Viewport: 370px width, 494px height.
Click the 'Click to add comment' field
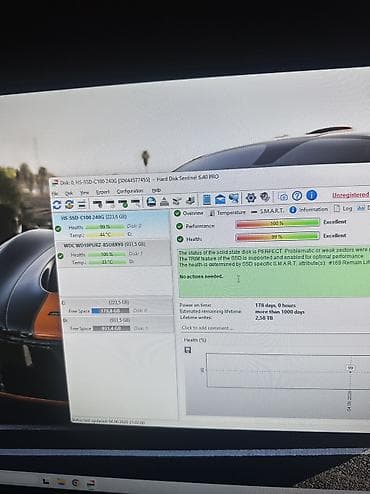click(x=207, y=328)
